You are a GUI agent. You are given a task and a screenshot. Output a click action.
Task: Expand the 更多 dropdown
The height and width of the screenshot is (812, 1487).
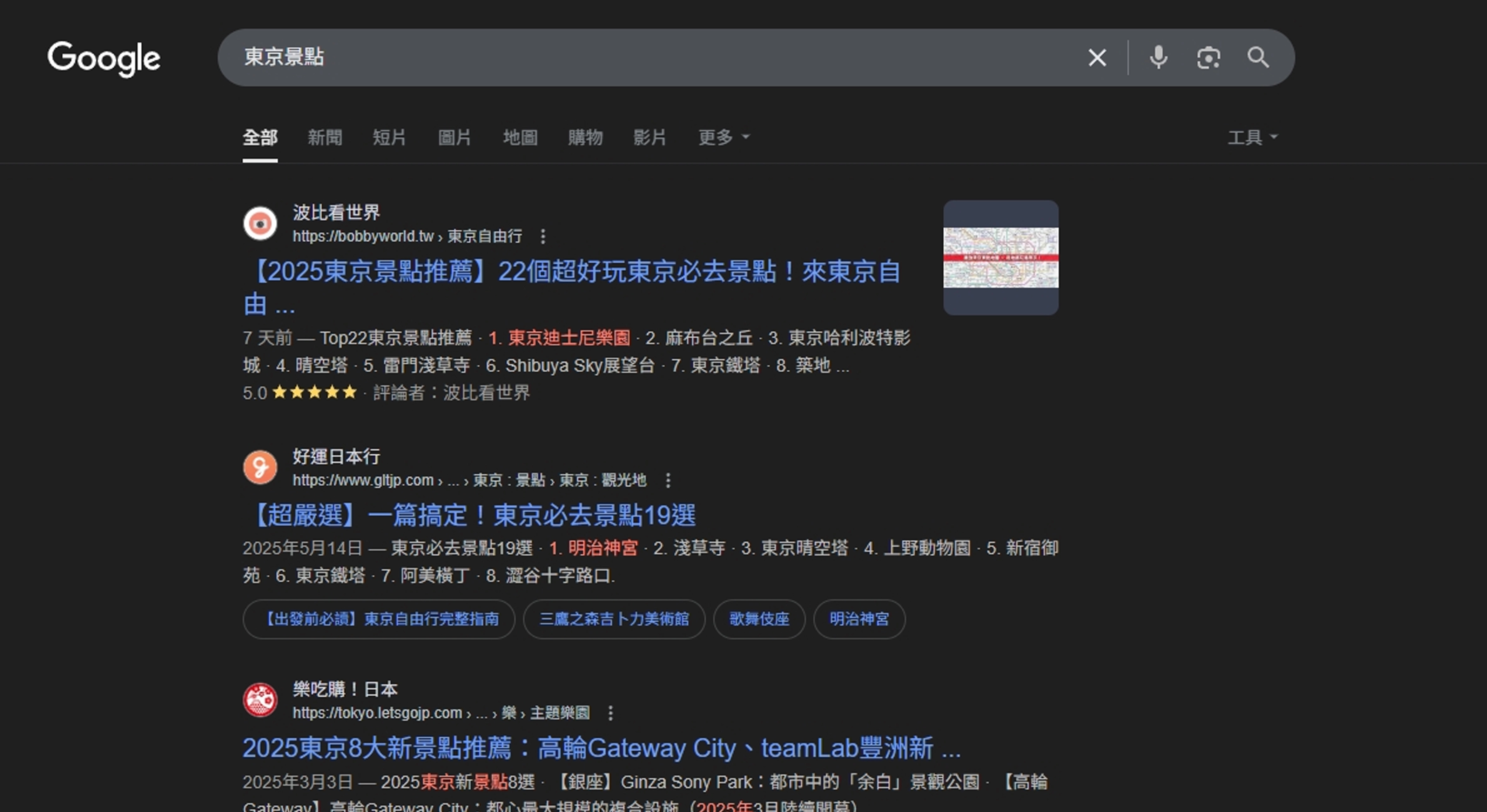click(724, 137)
